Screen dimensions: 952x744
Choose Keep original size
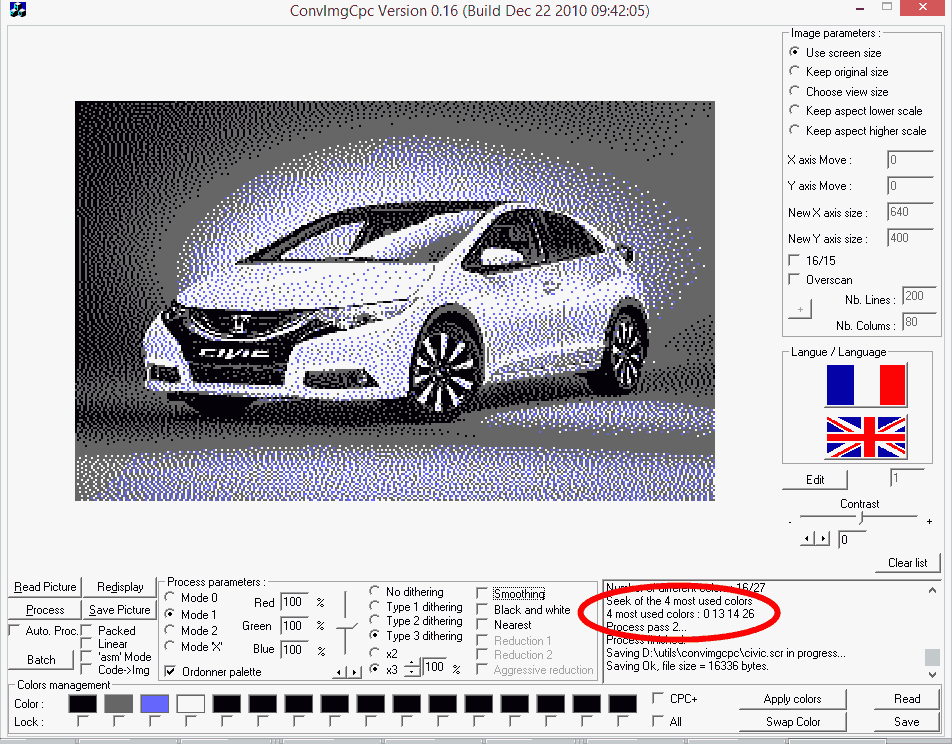(794, 72)
